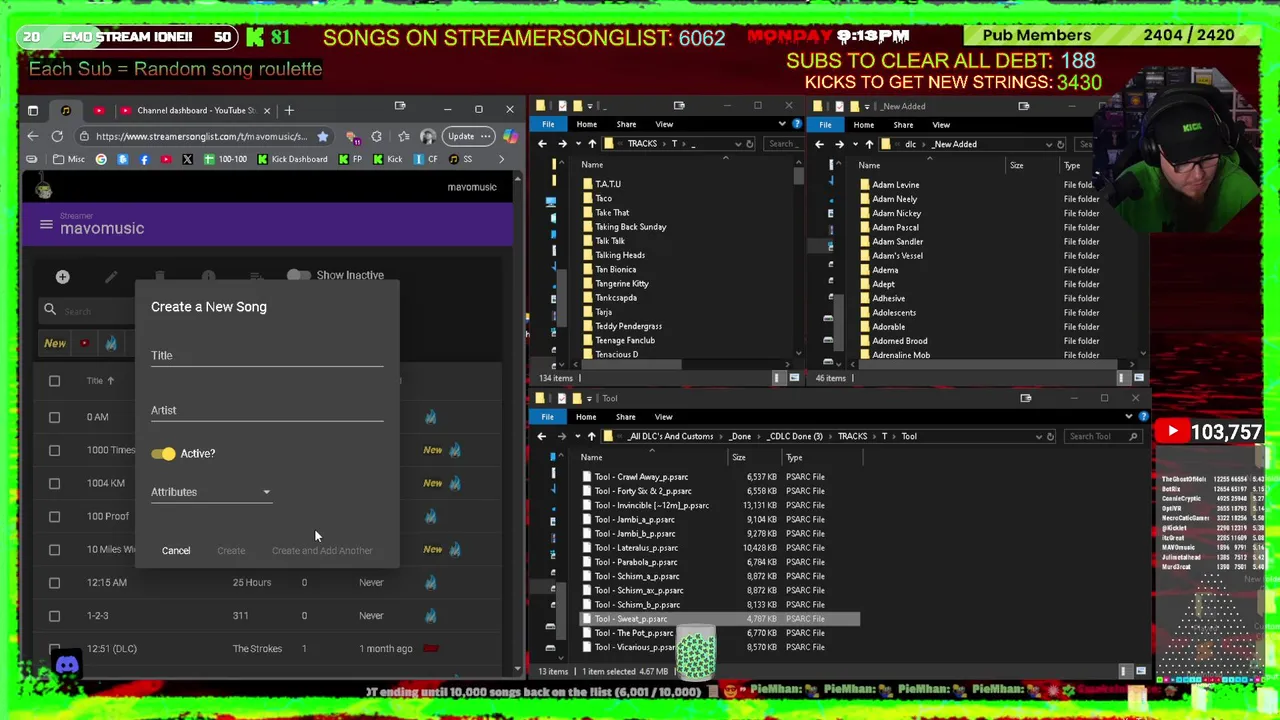Viewport: 1280px width, 720px height.
Task: Check the box for 100 Proof song
Action: point(54,516)
